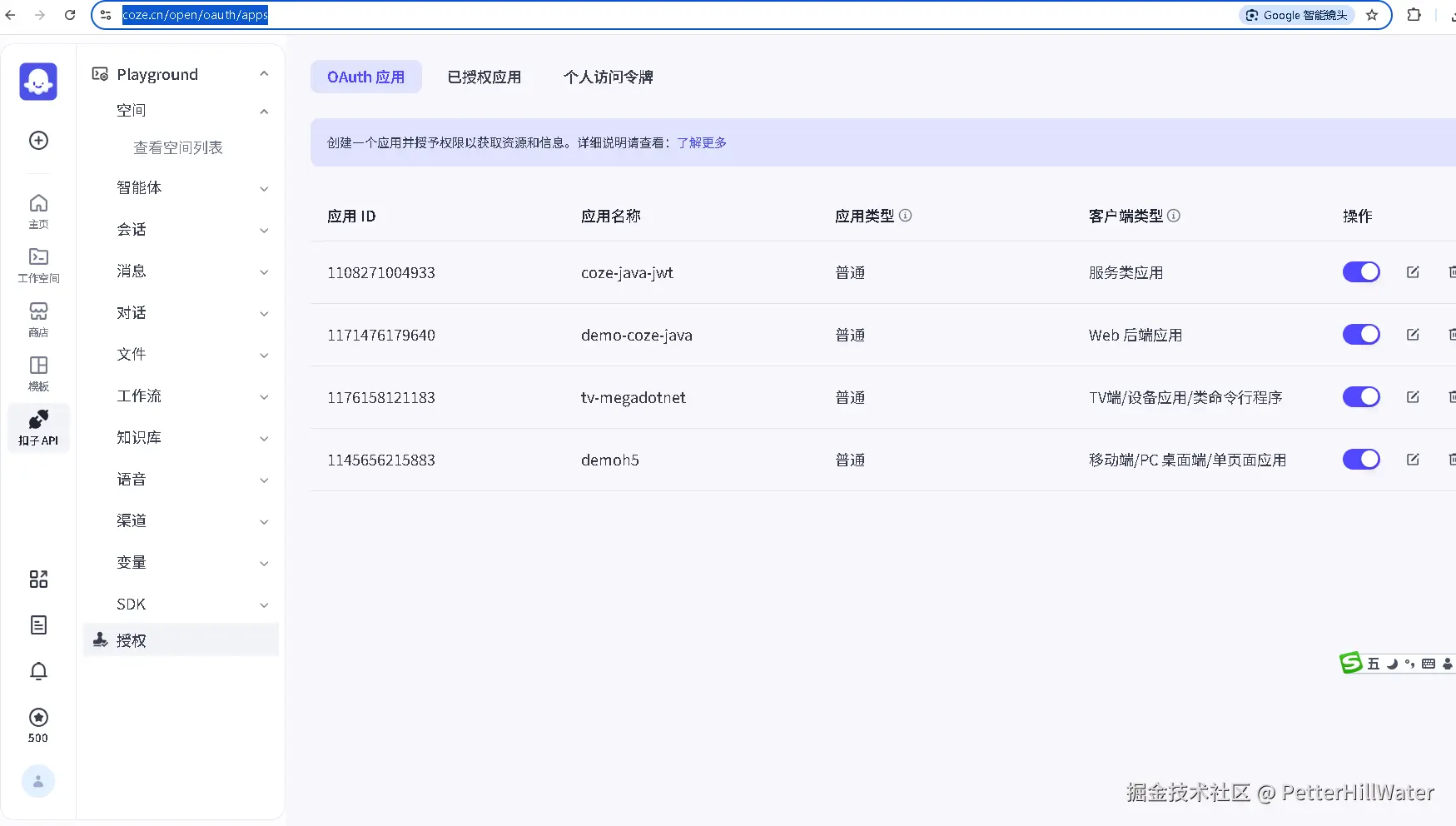Screen dimensions: 1456x826
Task: Edit the demo-coze-java app
Action: click(1413, 335)
